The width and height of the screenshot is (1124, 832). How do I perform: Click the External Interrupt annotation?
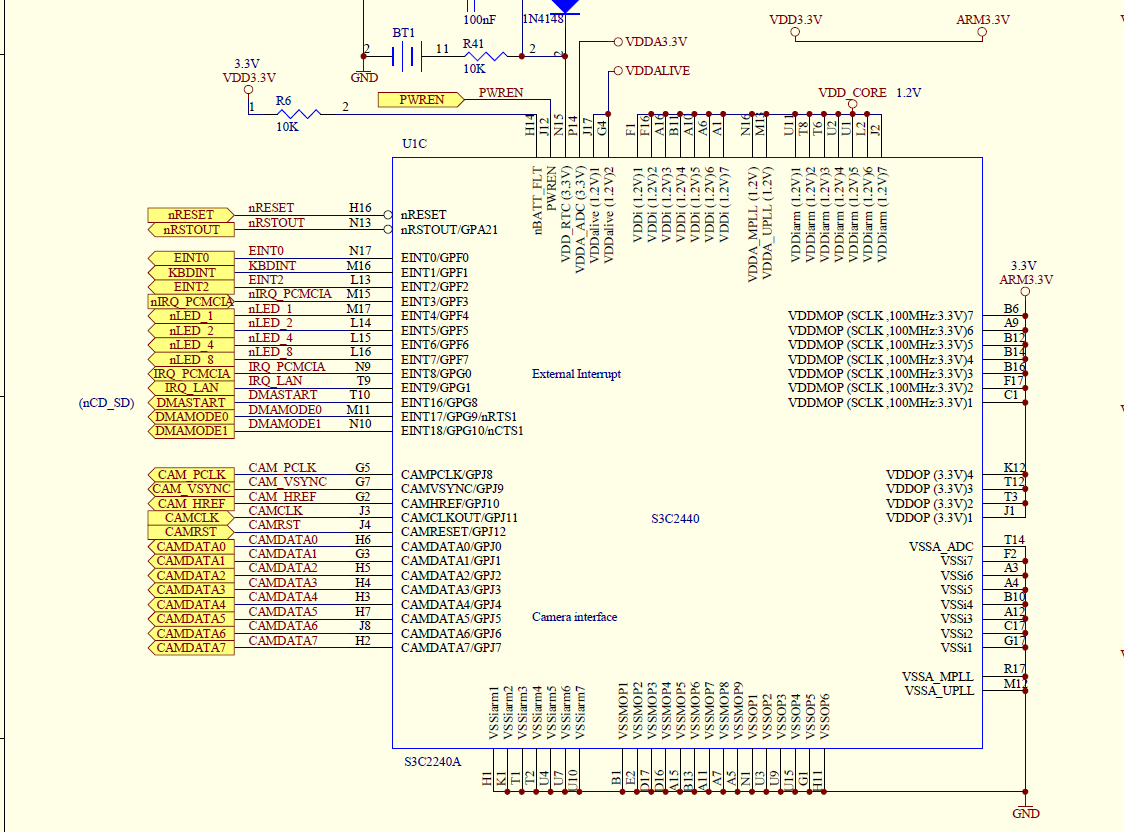click(576, 374)
